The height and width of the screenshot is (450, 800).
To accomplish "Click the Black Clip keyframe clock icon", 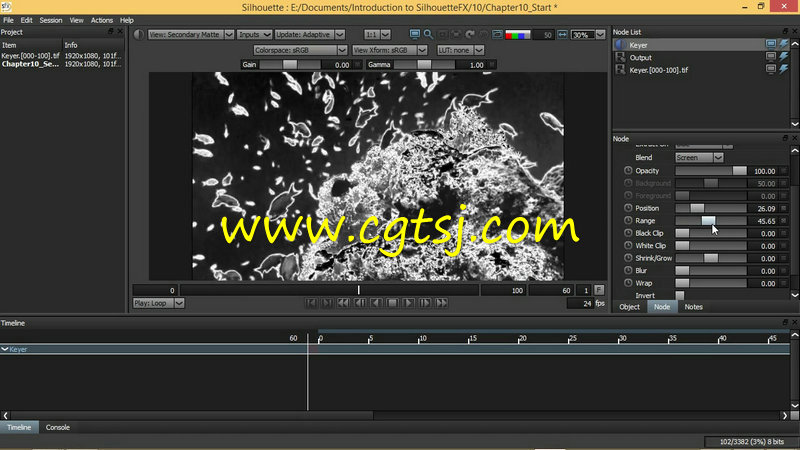I will tap(628, 233).
